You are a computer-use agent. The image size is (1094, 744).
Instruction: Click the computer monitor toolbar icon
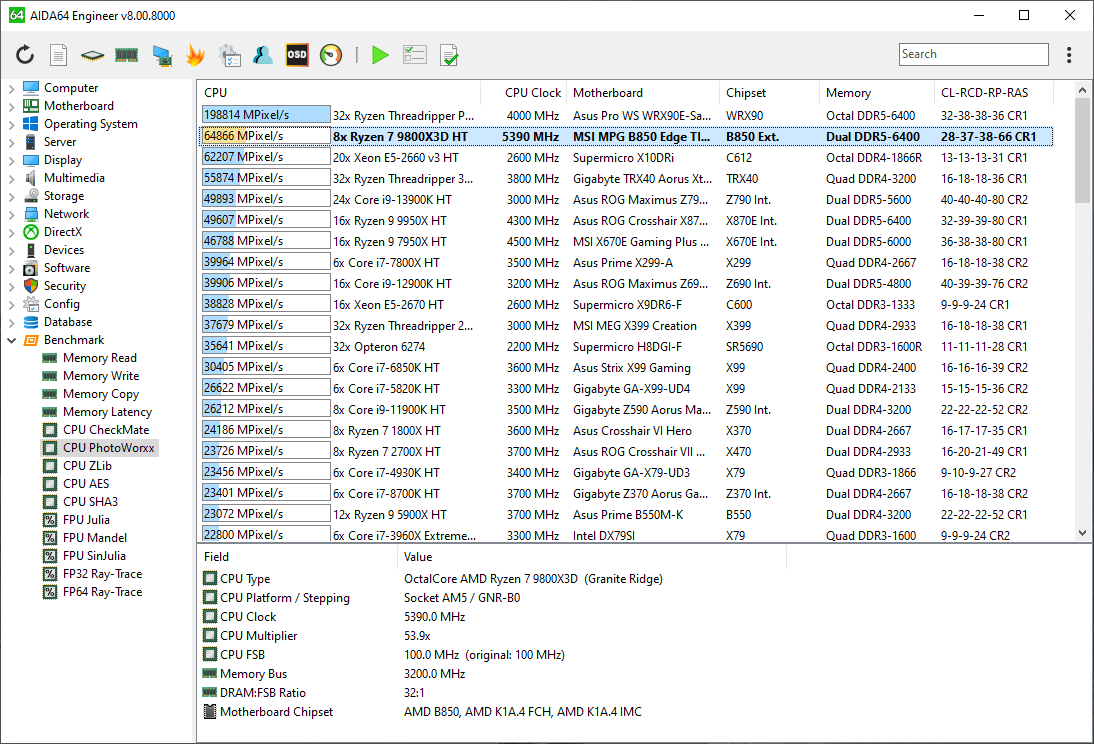(x=162, y=55)
